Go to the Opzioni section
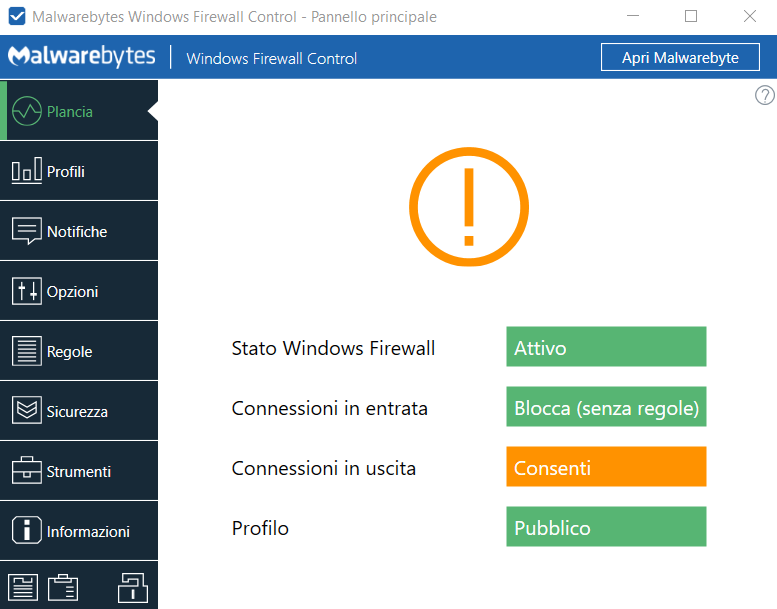This screenshot has width=777, height=609. [x=79, y=291]
